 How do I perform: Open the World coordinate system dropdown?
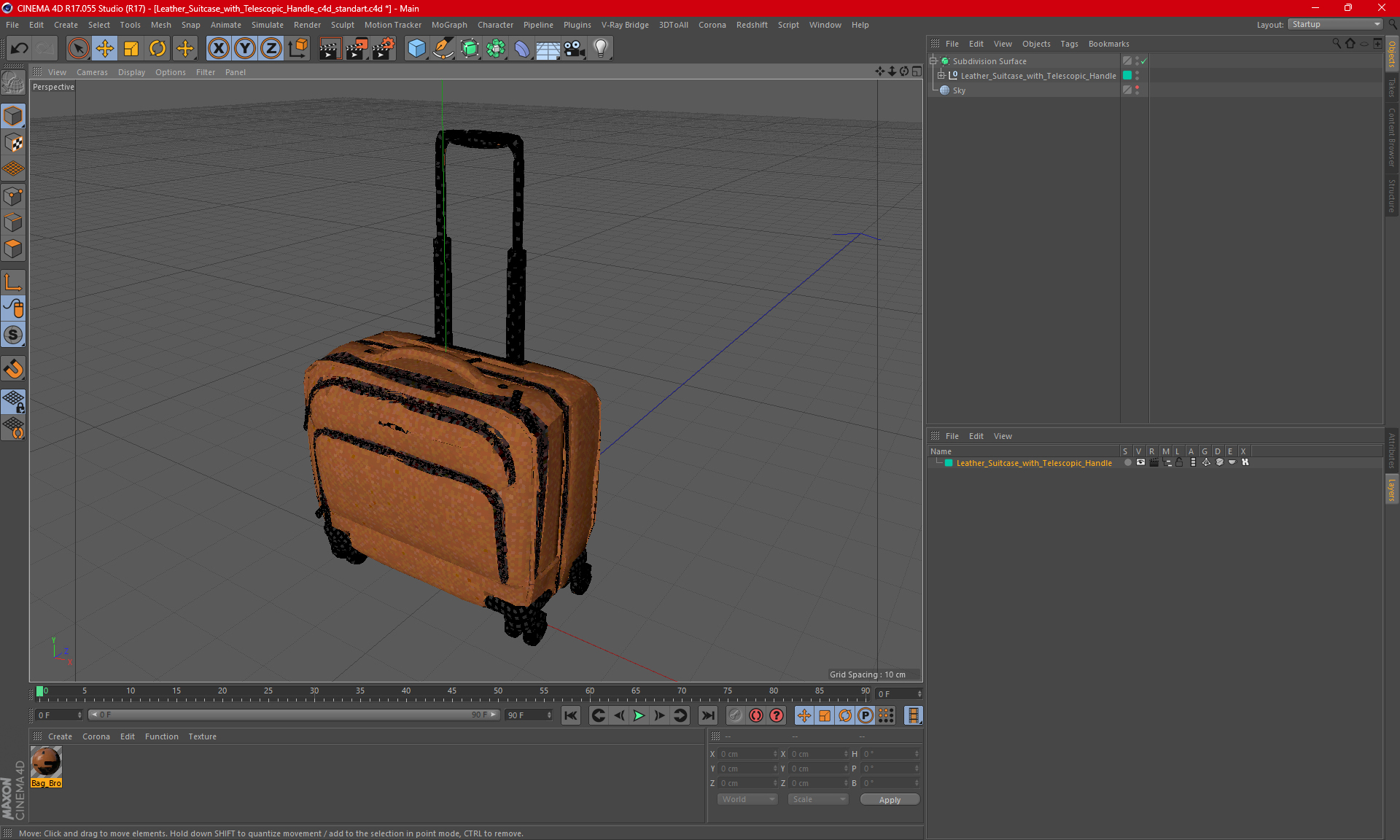tap(747, 799)
